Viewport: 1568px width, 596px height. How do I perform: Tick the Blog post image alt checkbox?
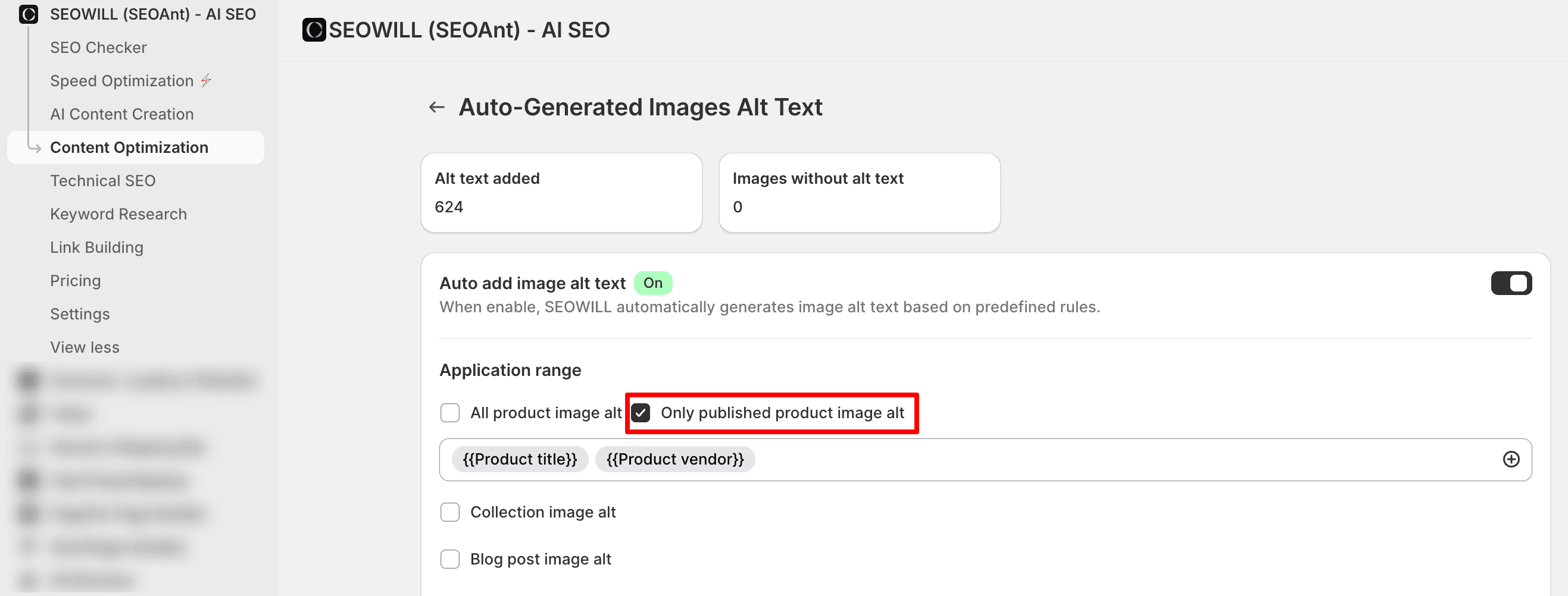click(450, 559)
